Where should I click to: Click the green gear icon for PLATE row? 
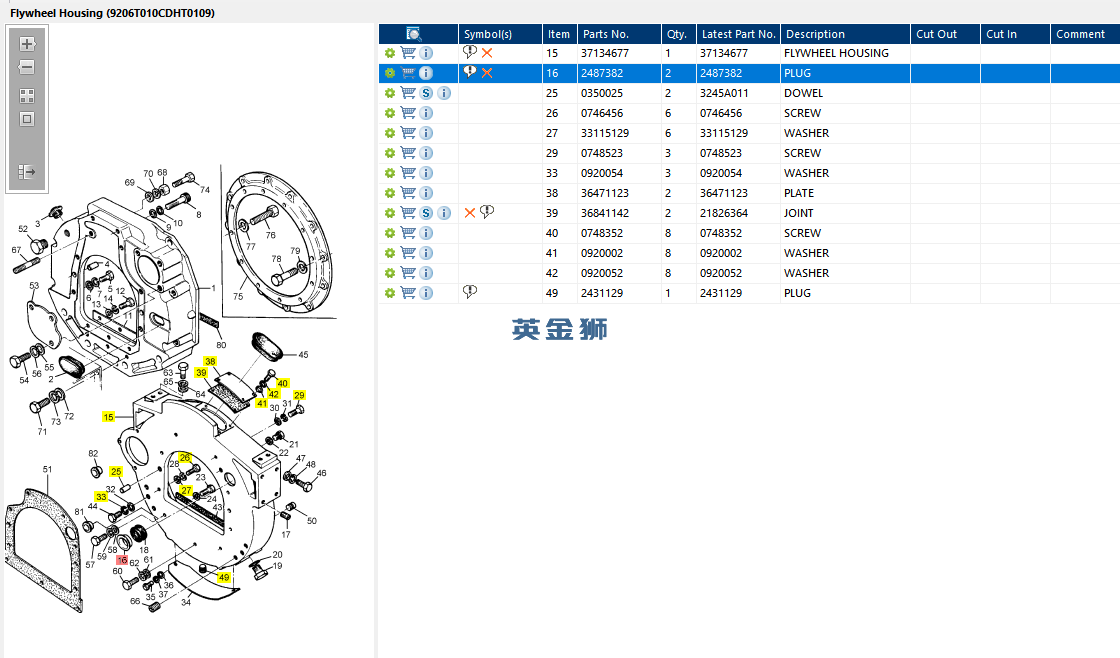(389, 193)
